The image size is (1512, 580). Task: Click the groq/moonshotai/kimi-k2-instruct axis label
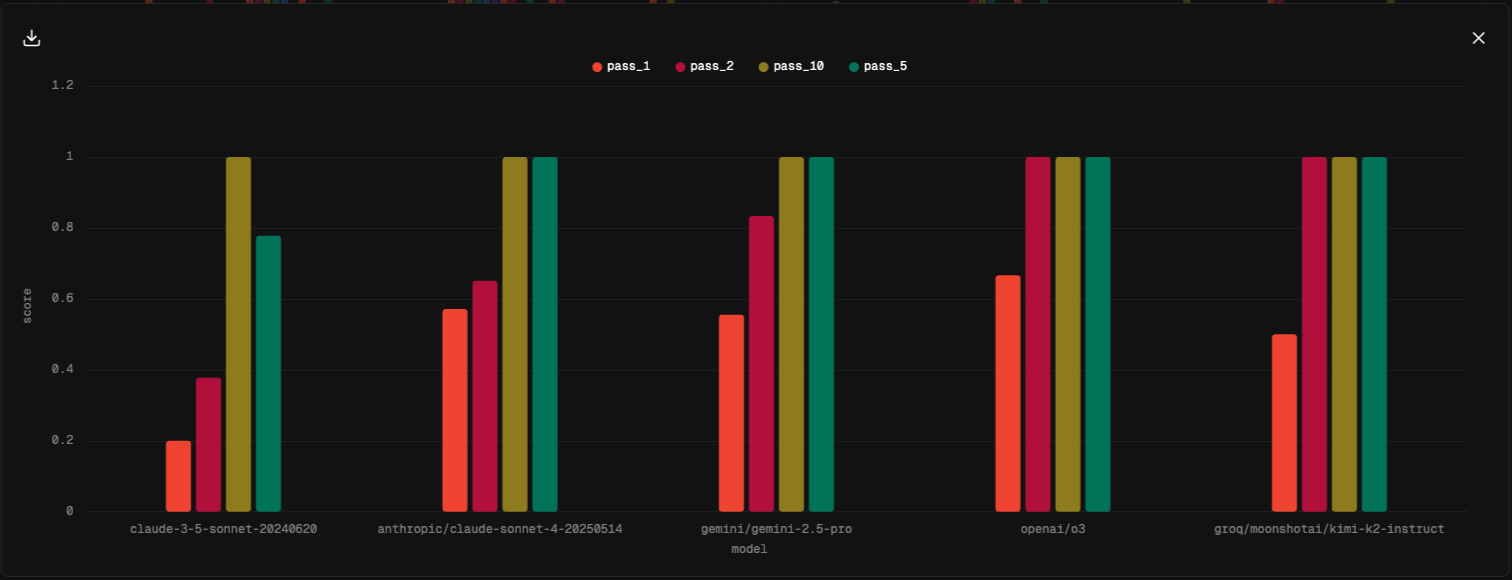click(x=1329, y=529)
